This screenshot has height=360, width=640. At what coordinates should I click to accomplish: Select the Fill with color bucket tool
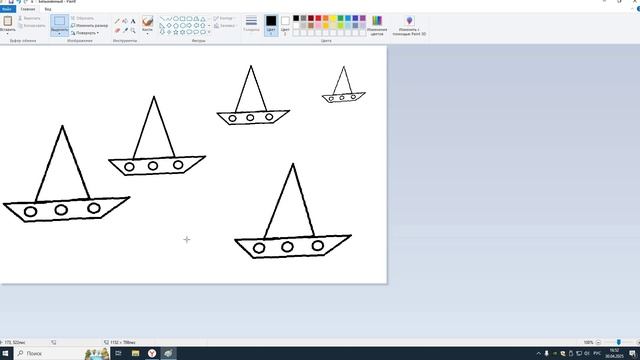125,21
